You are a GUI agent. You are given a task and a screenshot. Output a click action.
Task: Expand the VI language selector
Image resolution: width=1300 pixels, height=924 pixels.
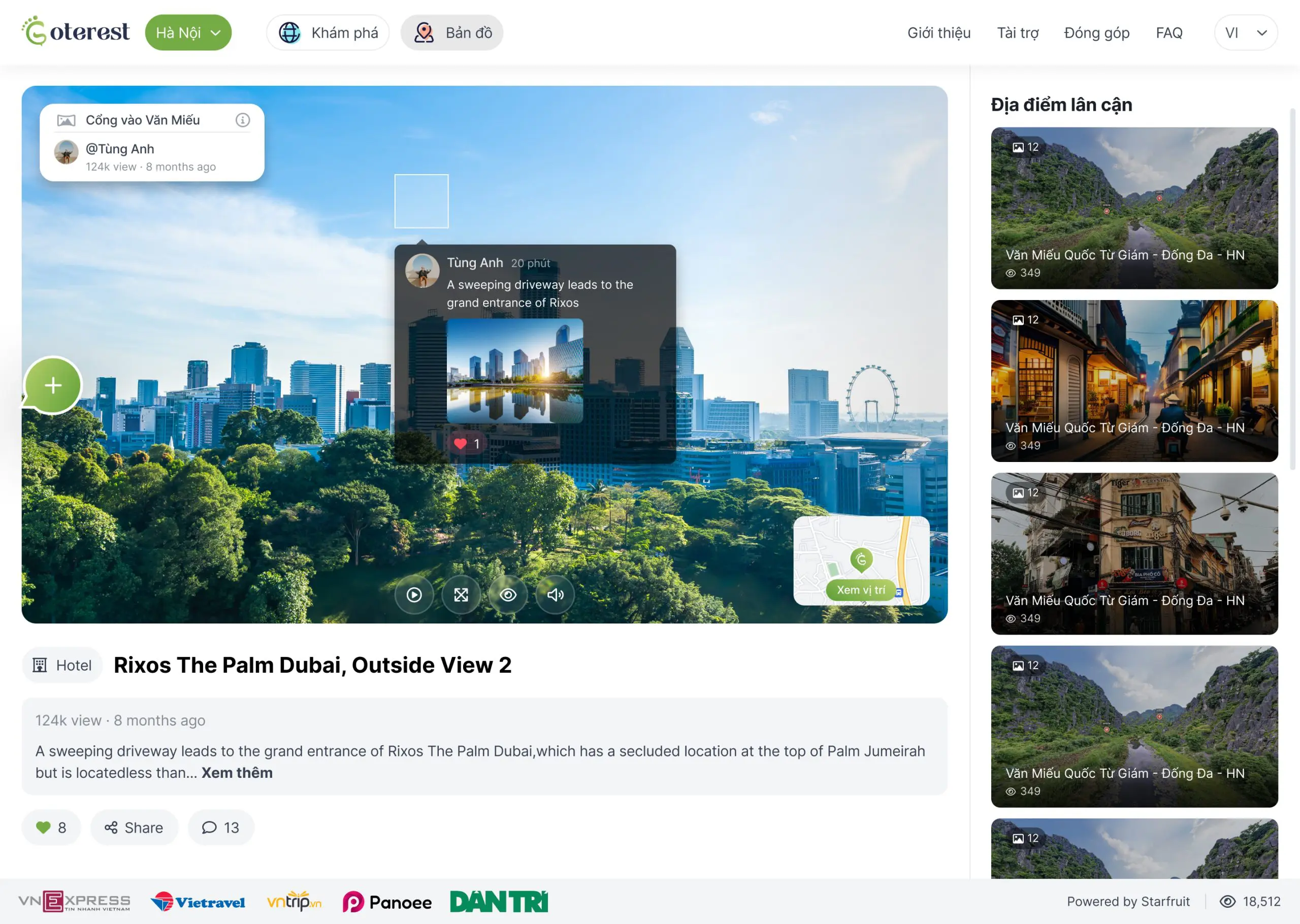pyautogui.click(x=1245, y=32)
